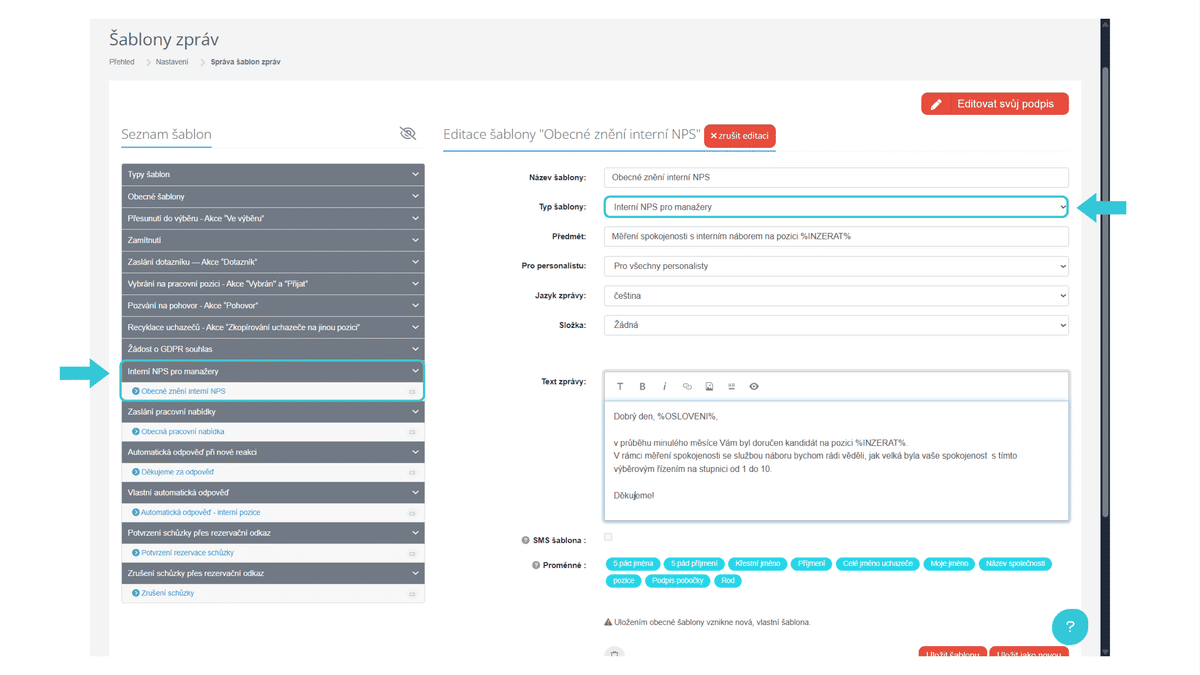The height and width of the screenshot is (675, 1200).
Task: Click cs language tag on Děkujeme za odpověď
Action: [411, 473]
